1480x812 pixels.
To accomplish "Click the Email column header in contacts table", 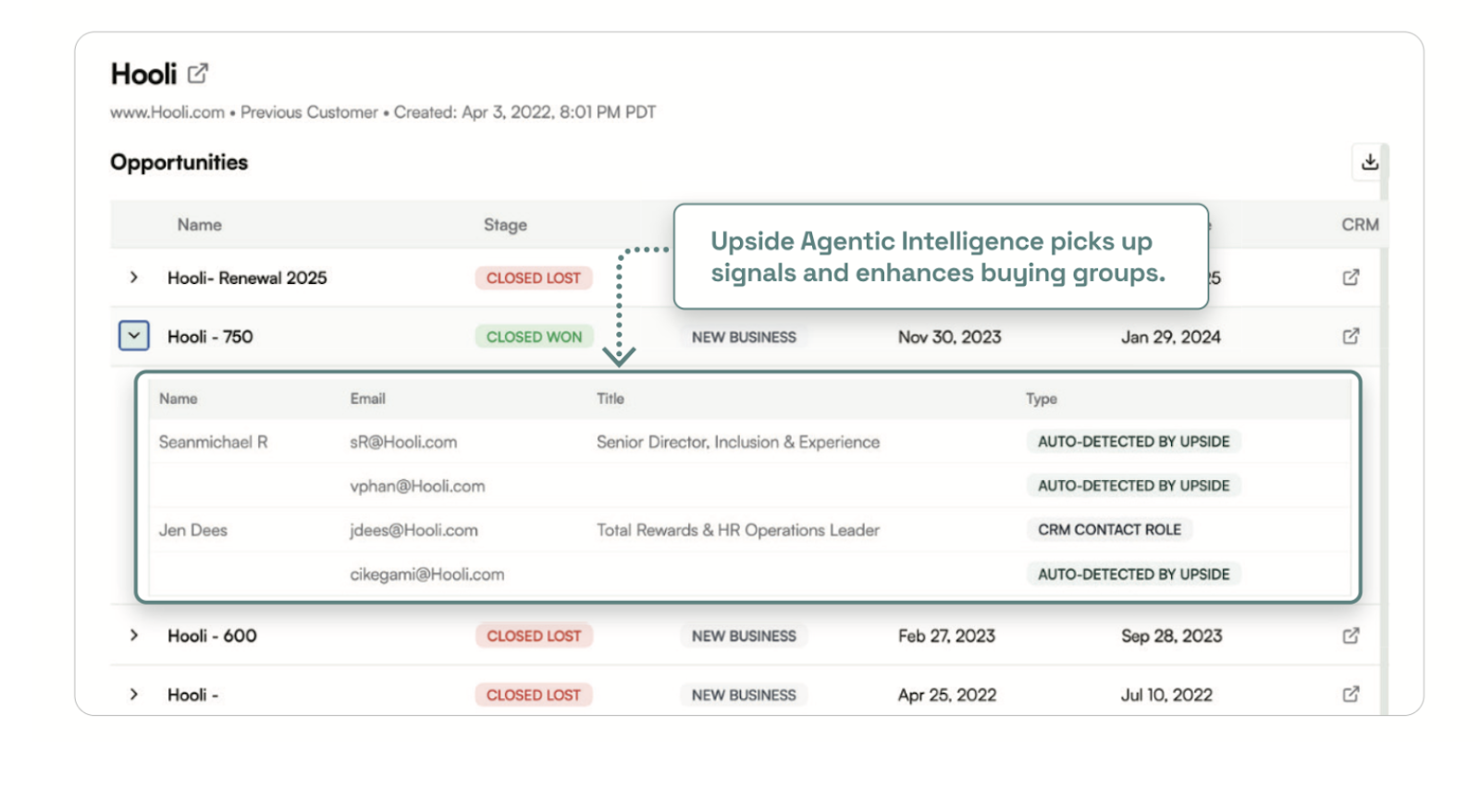I will click(x=367, y=399).
